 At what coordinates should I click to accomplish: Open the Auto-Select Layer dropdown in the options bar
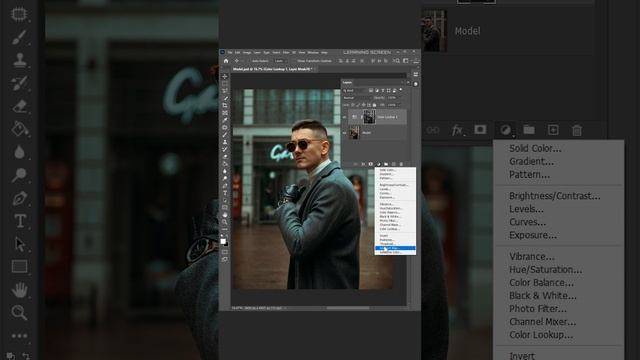coord(280,61)
